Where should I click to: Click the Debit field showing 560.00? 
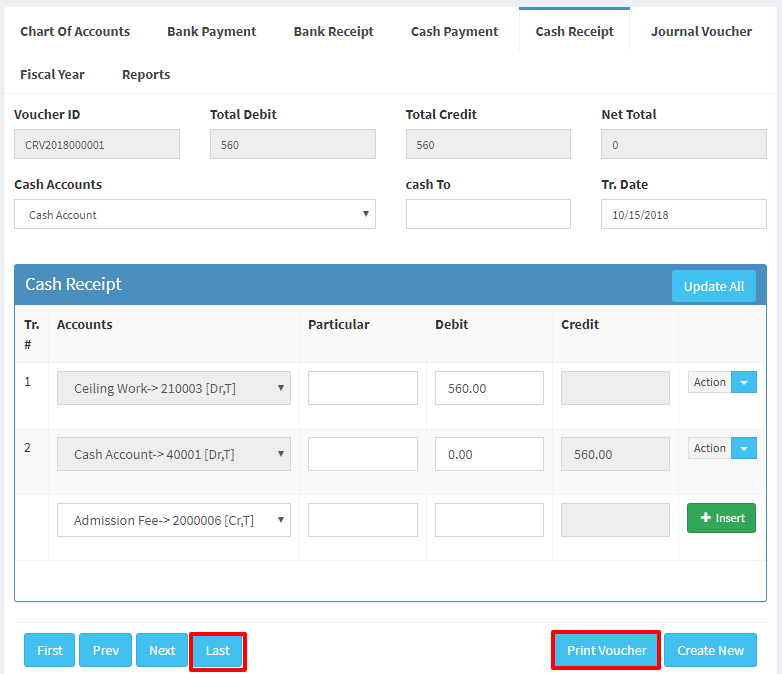[489, 388]
